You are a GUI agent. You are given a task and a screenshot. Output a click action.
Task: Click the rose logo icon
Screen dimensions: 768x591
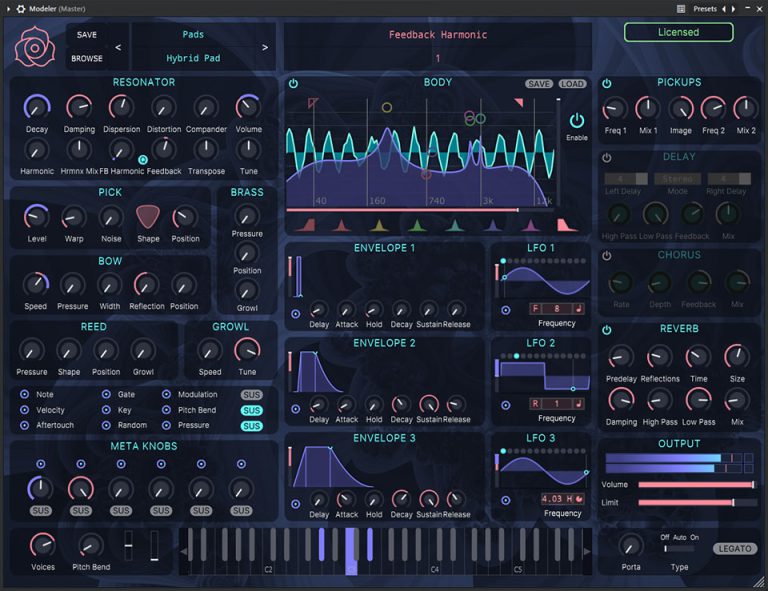pos(35,46)
